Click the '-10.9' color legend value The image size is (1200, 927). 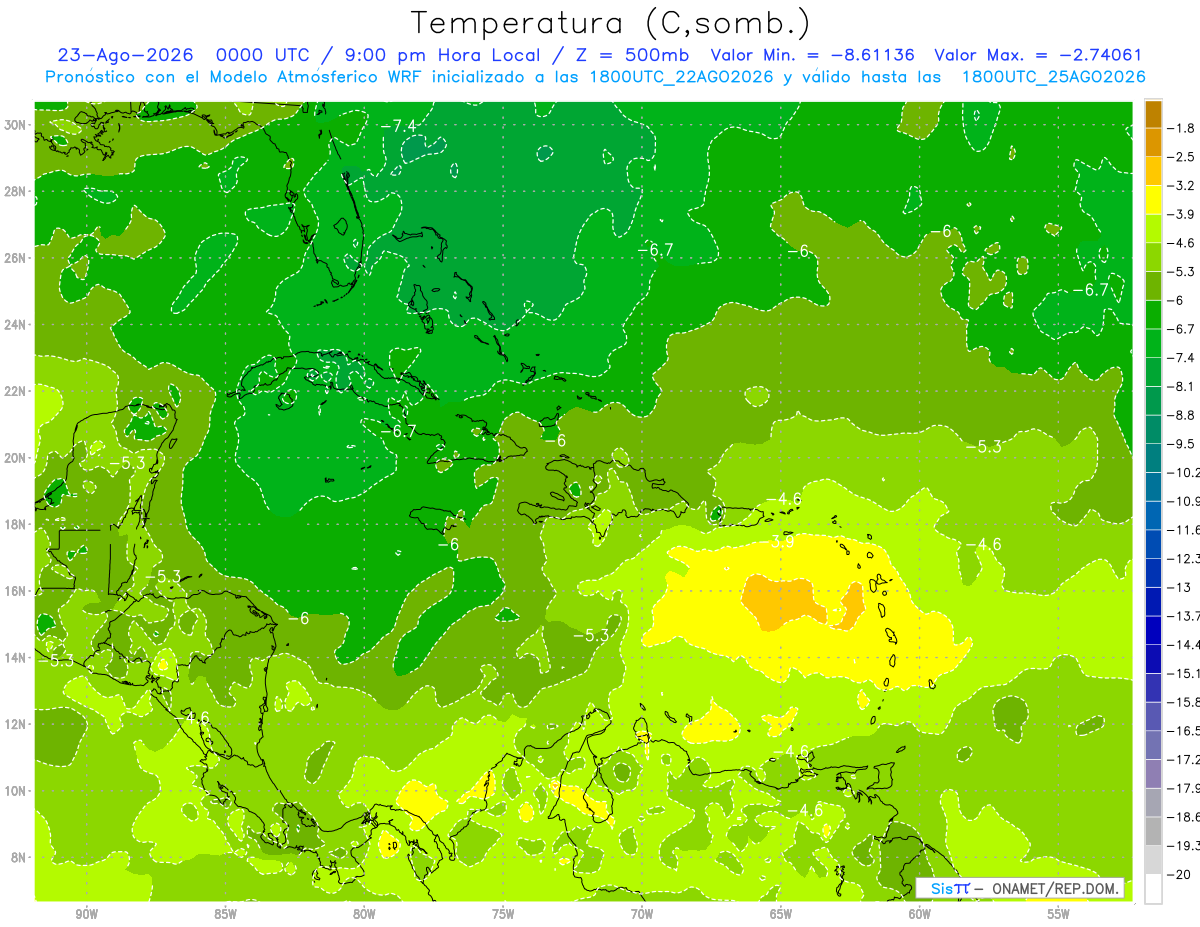pos(1184,501)
